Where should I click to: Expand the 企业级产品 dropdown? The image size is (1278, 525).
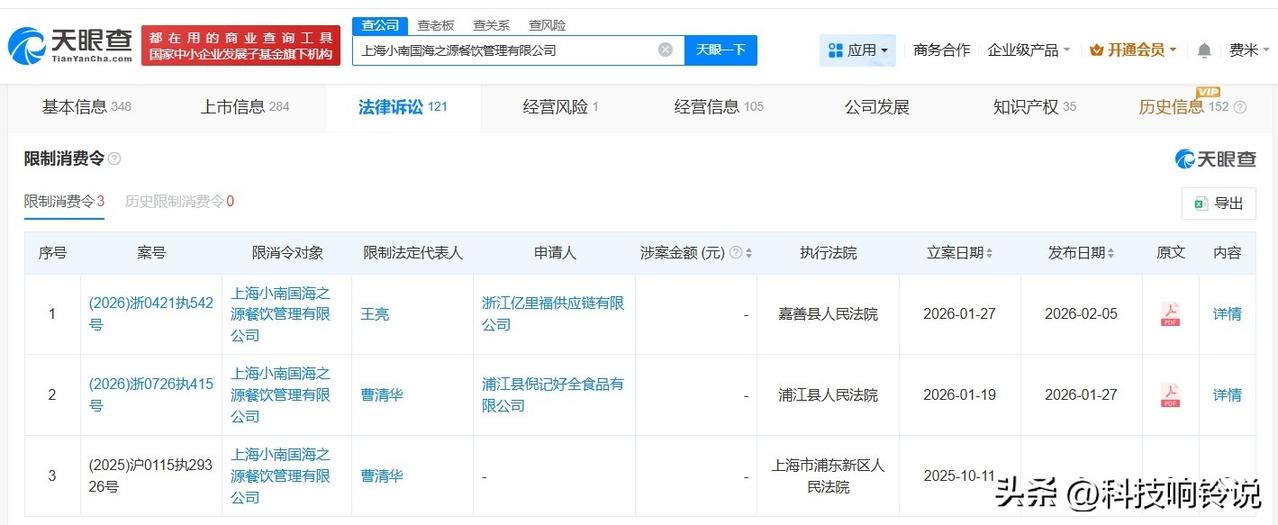point(1028,50)
